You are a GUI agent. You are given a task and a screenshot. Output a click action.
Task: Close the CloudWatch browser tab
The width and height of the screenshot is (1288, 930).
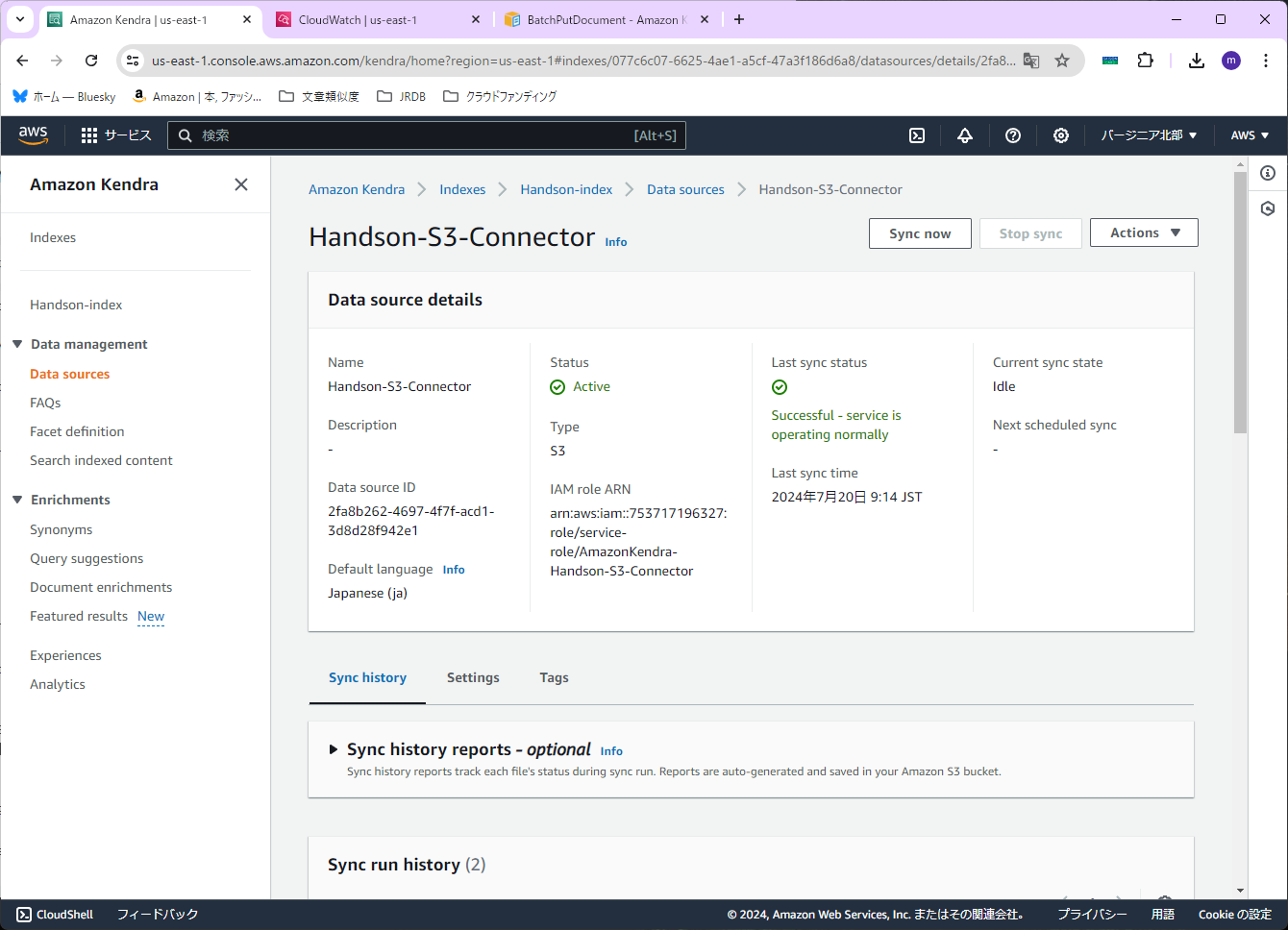coord(476,19)
